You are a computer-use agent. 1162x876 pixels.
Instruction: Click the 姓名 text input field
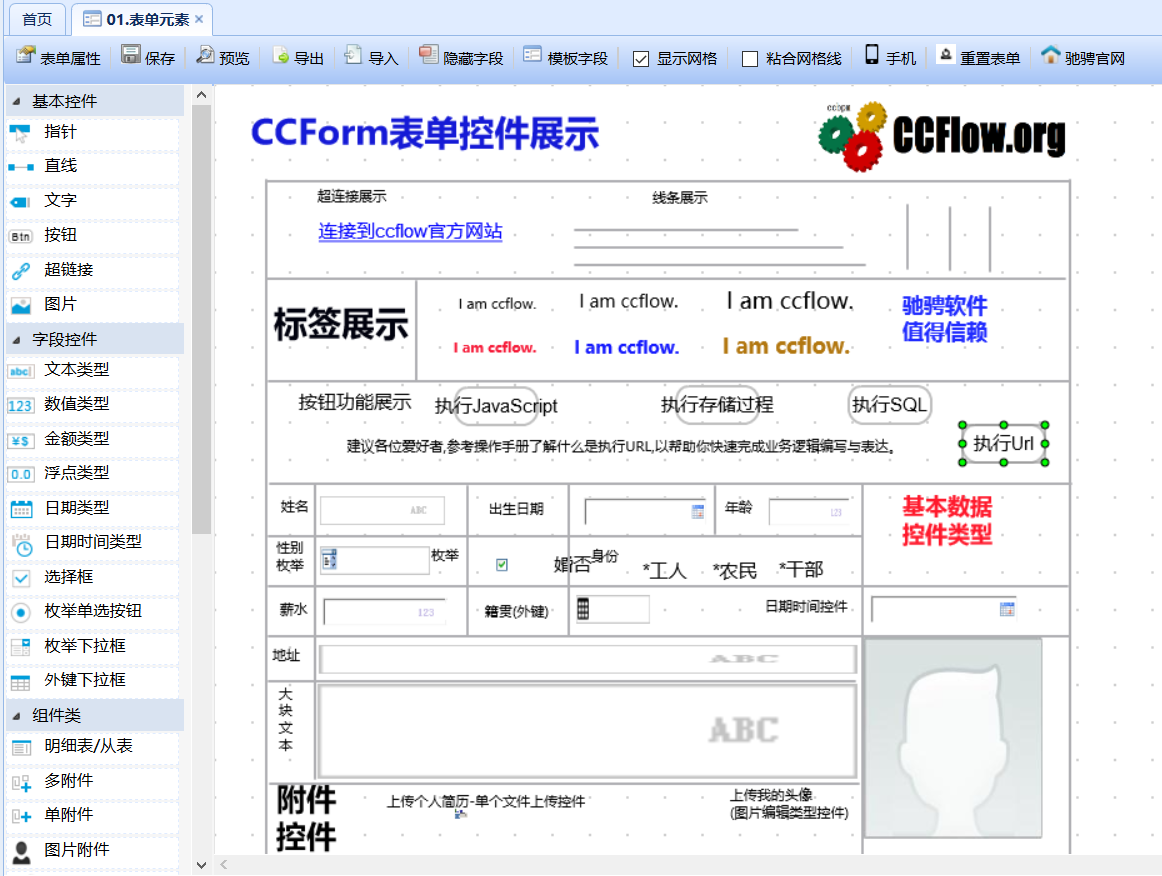(382, 511)
